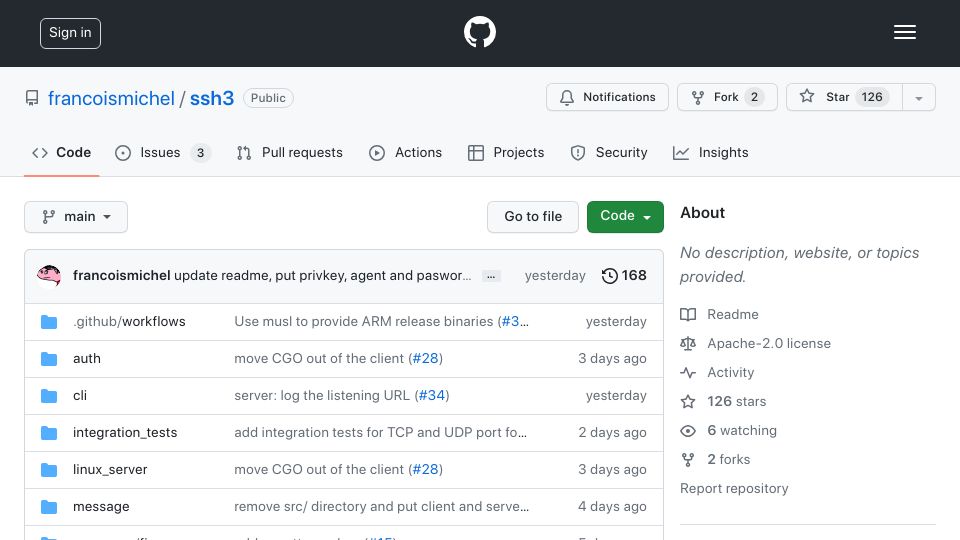
Task: Open the Projects tab
Action: (x=506, y=152)
